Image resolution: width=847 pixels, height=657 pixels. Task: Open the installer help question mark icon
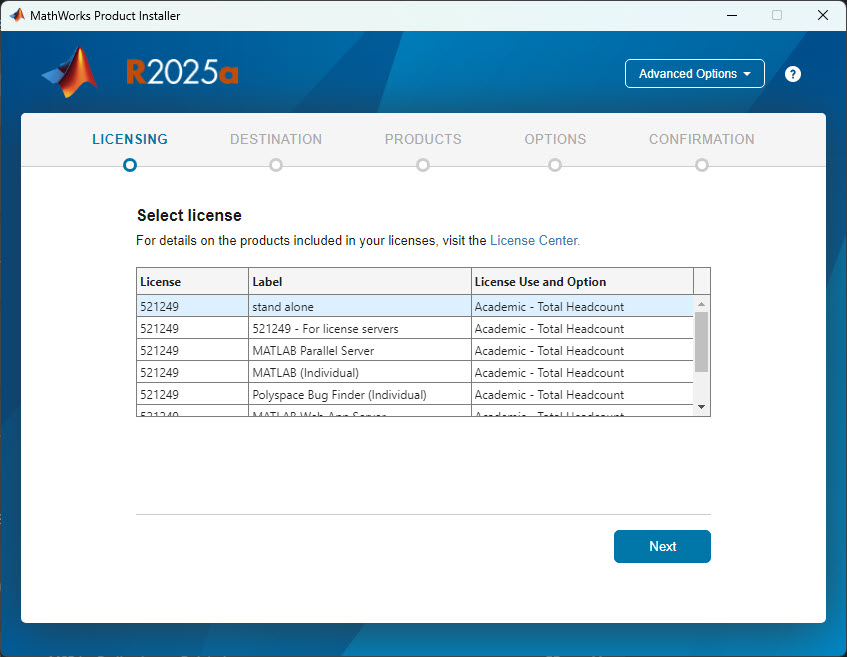792,74
